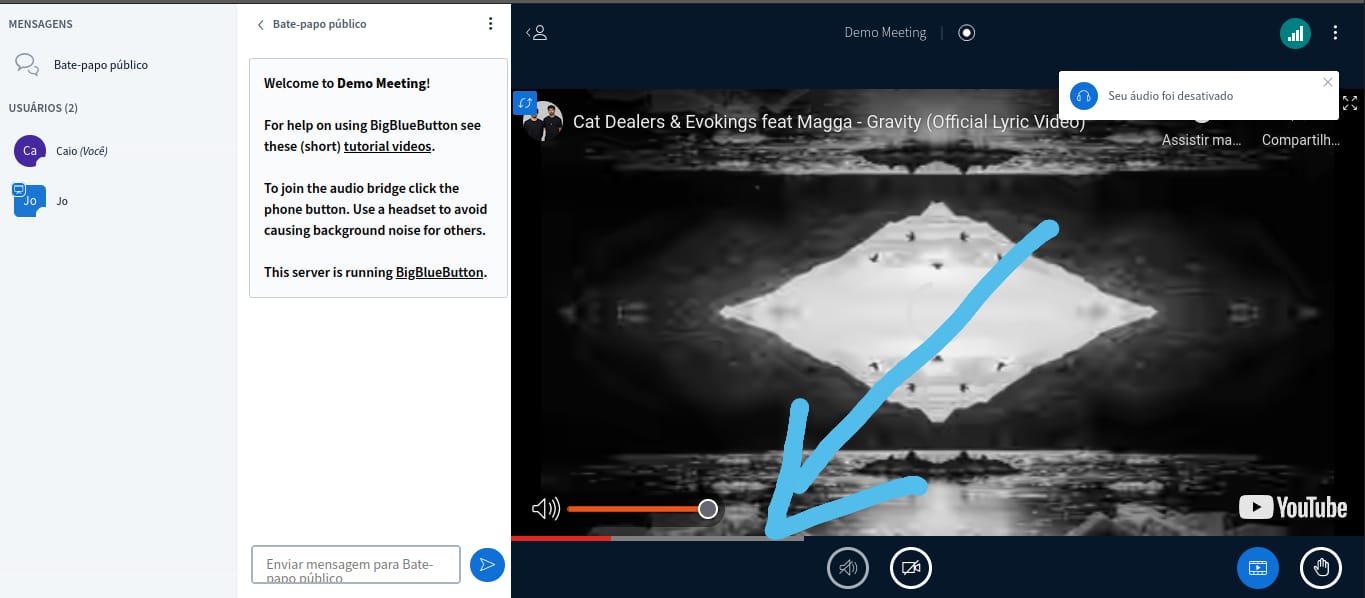This screenshot has height=598, width=1365.
Task: Close the audio disabled notification
Action: click(1327, 83)
